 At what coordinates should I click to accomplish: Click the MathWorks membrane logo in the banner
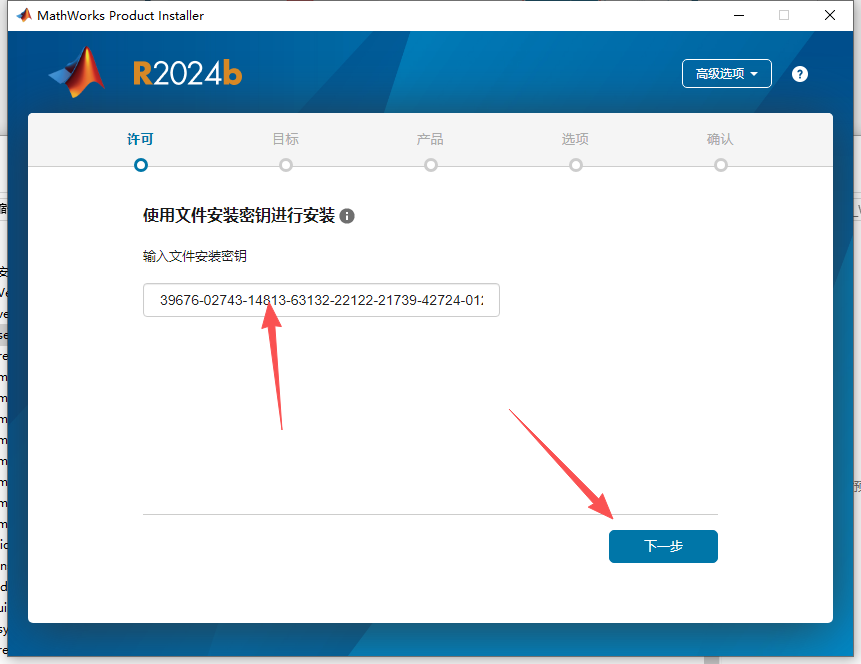(x=73, y=73)
